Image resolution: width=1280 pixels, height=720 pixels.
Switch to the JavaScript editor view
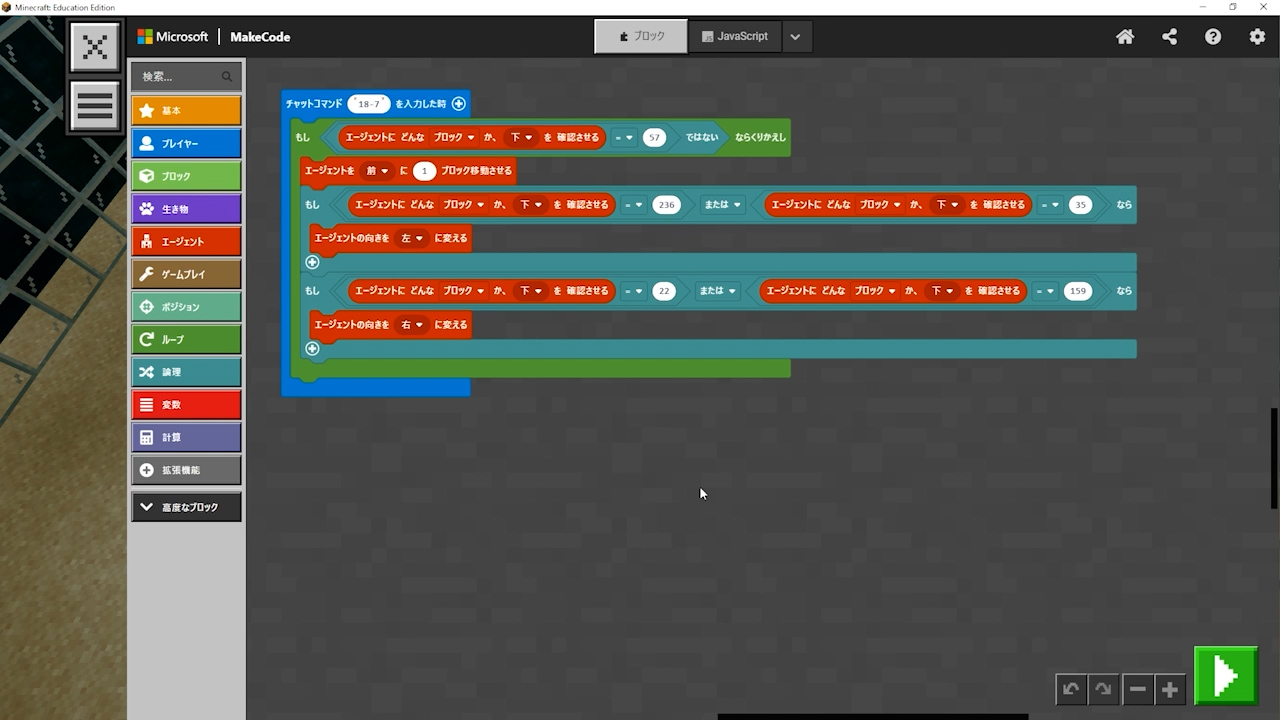734,36
